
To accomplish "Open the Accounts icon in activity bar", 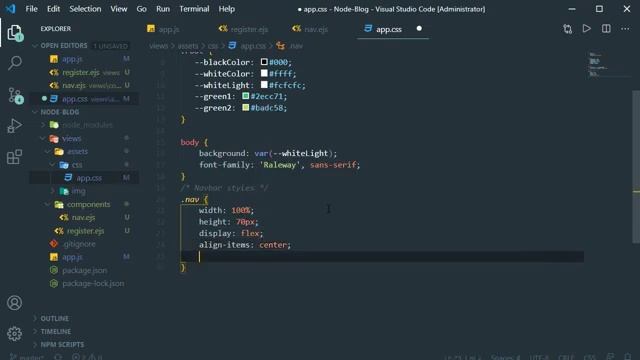I will pyautogui.click(x=15, y=302).
